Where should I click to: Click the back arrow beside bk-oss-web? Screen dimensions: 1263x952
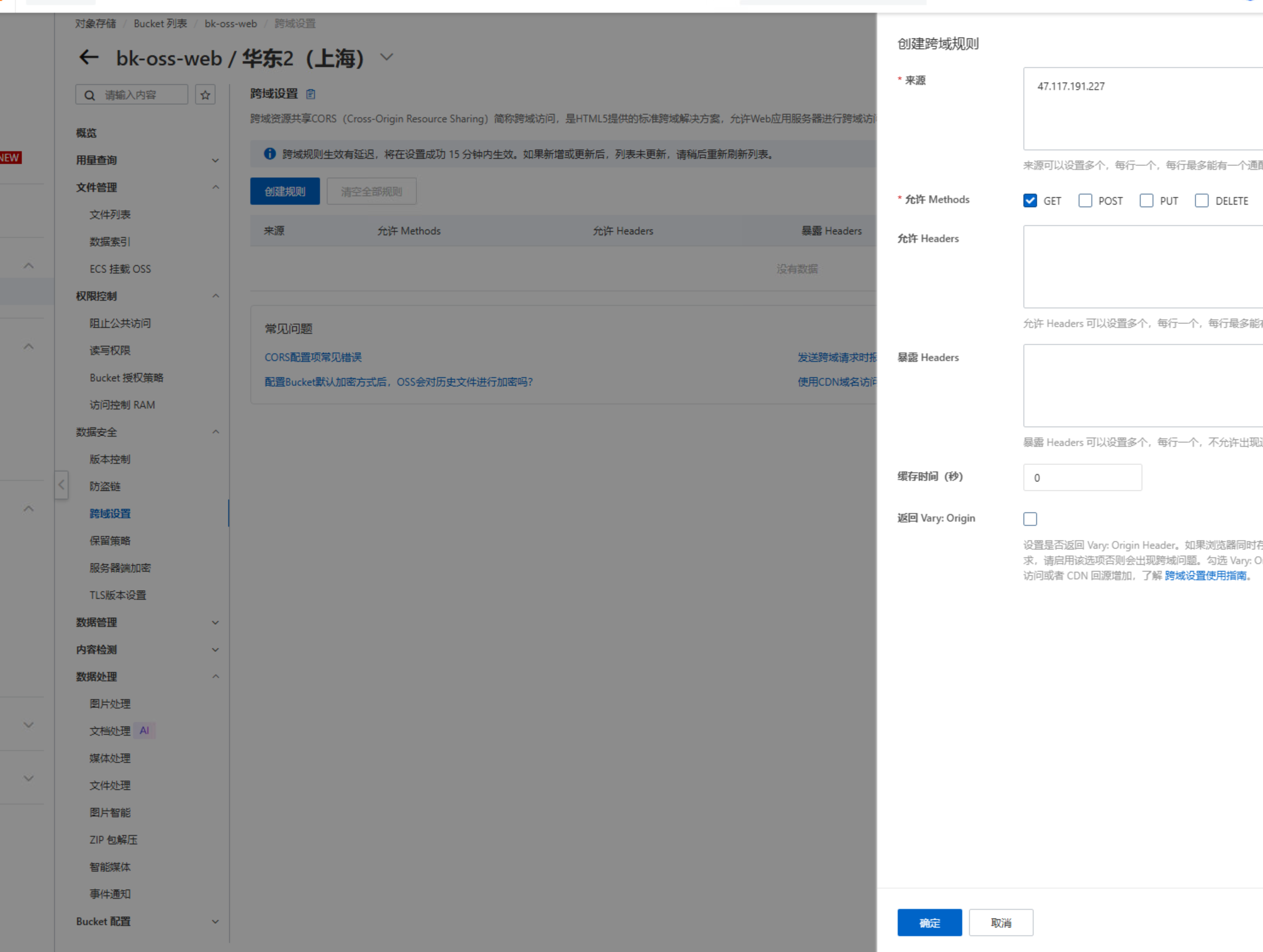[x=88, y=58]
